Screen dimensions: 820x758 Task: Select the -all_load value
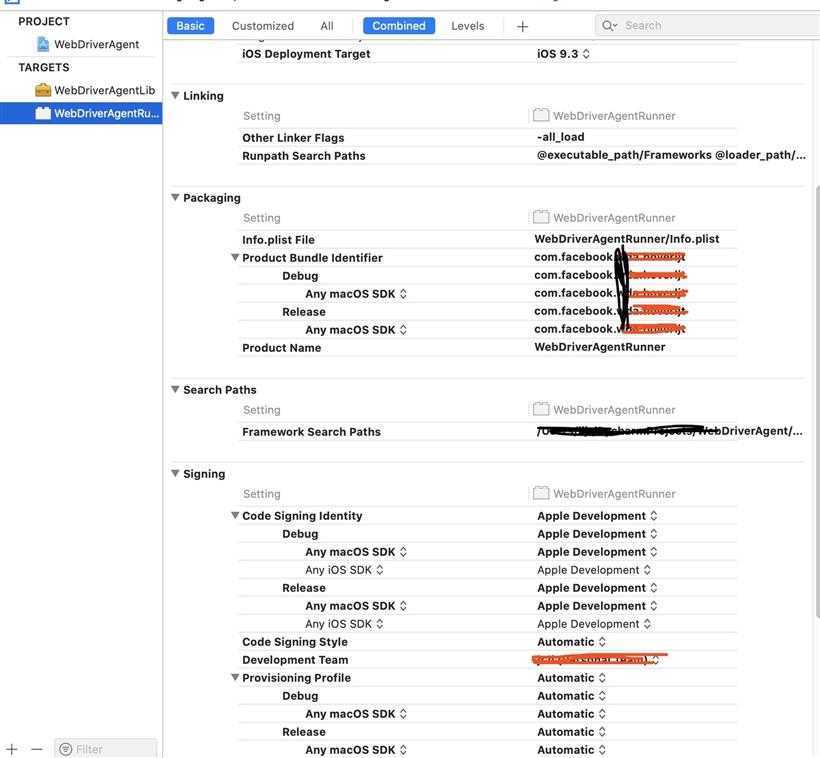pyautogui.click(x=561, y=137)
